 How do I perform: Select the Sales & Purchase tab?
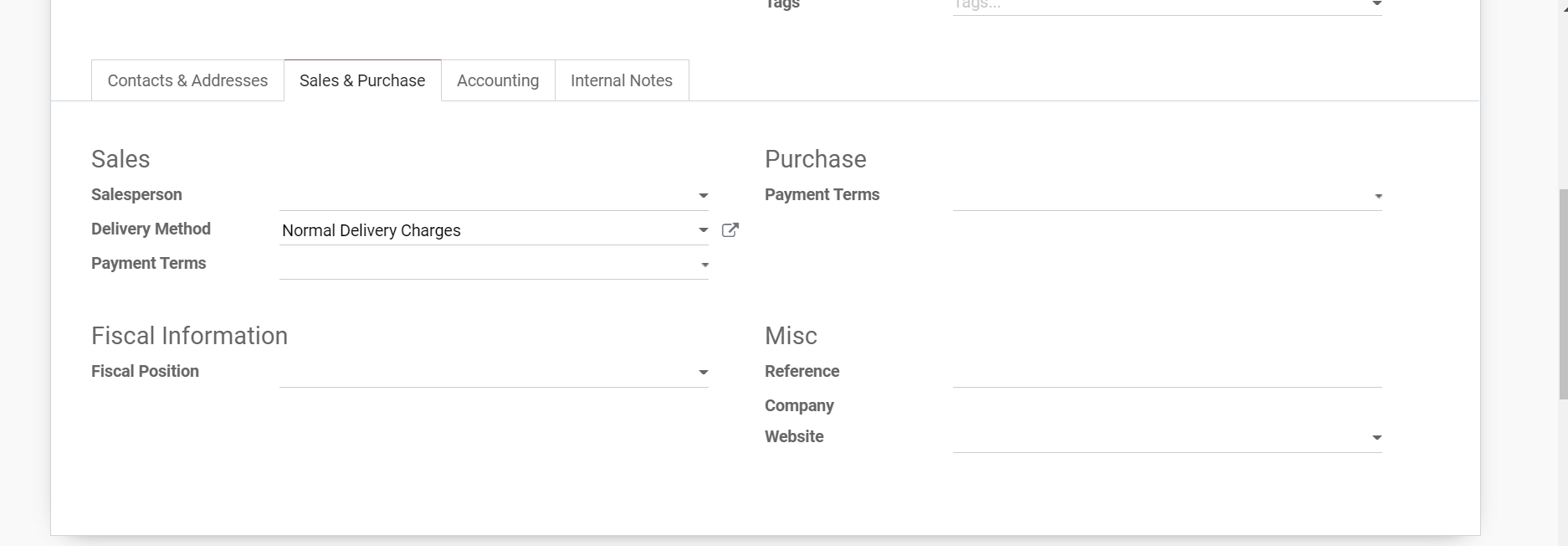(362, 80)
